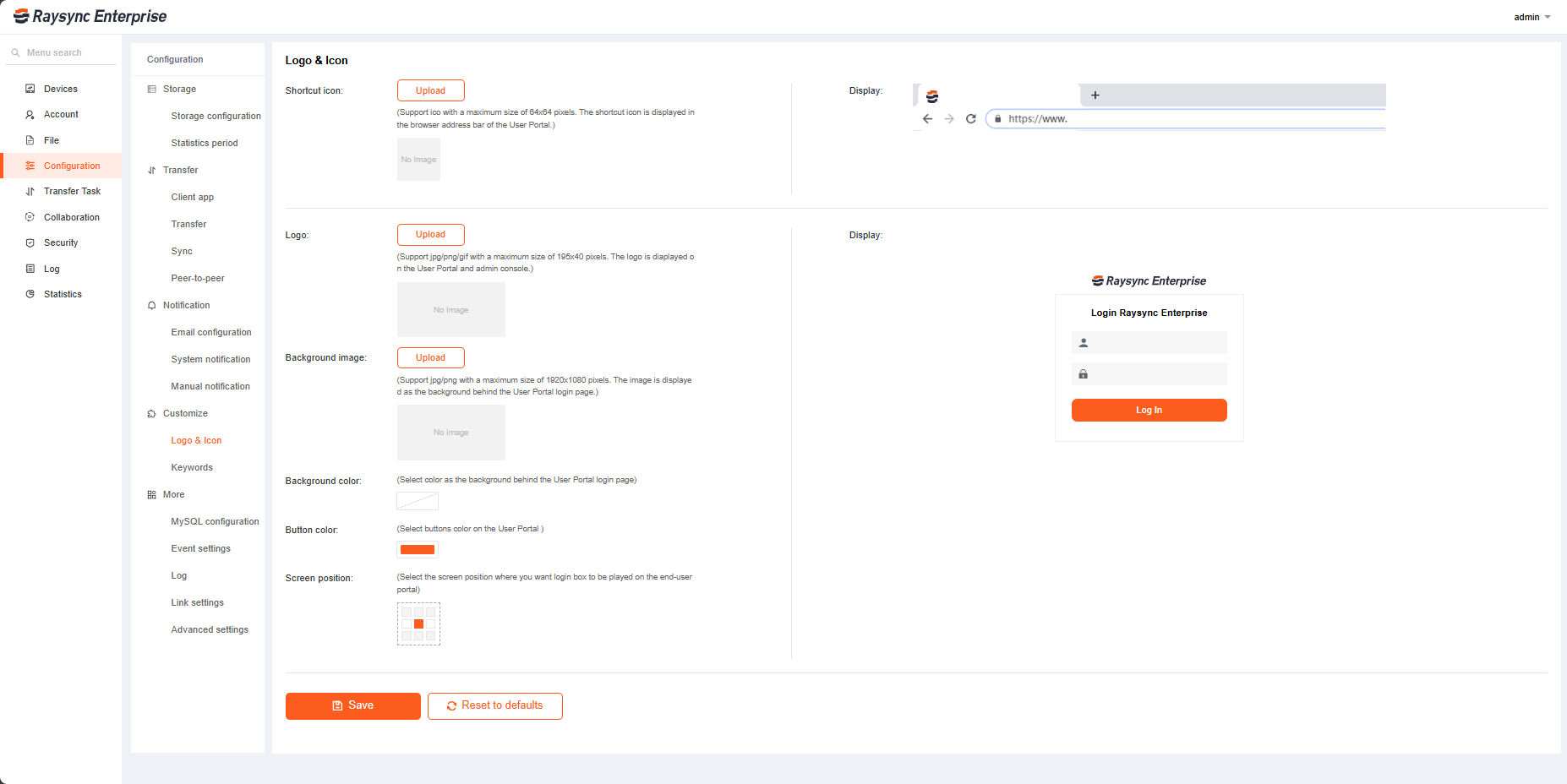Open Peer-to-peer settings
Viewport: 1567px width, 784px height.
click(x=198, y=278)
